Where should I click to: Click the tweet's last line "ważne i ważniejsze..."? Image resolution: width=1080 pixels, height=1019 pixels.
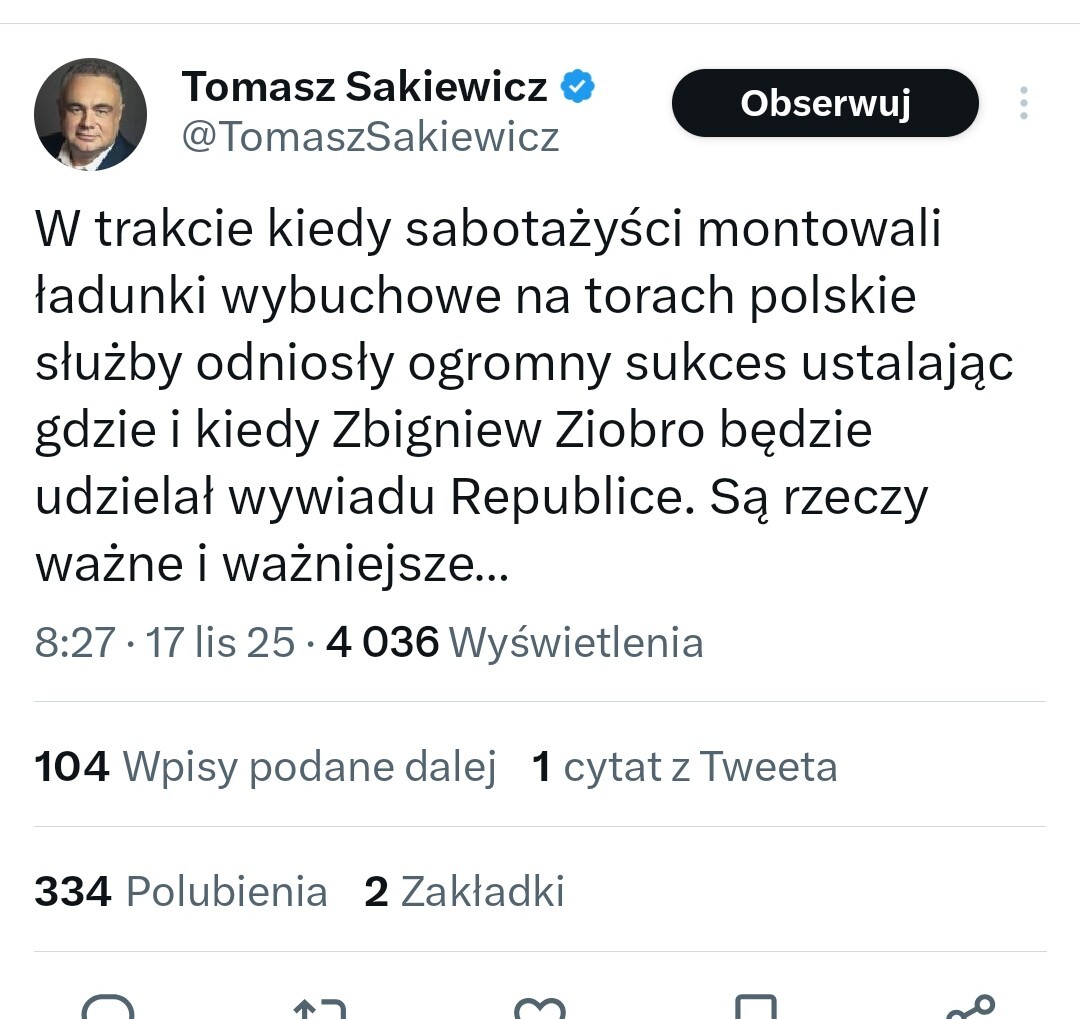272,565
